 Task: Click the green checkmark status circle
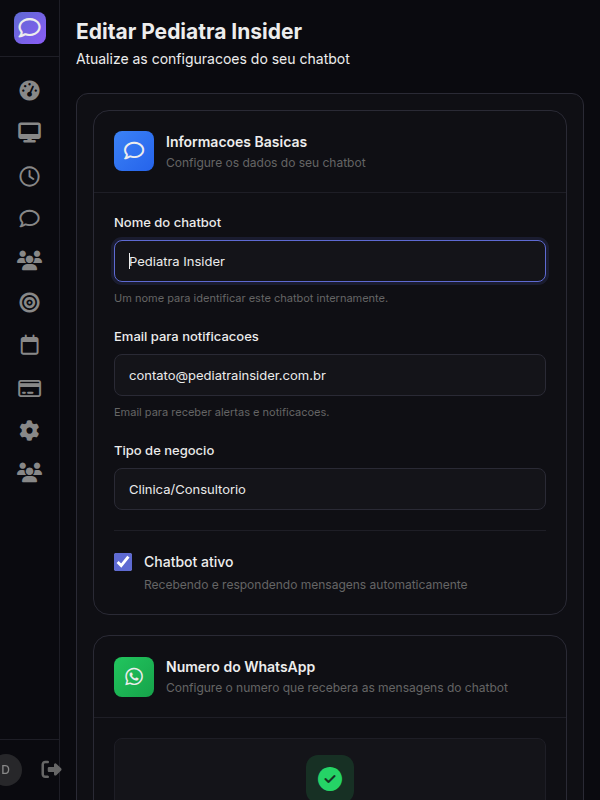tap(330, 777)
